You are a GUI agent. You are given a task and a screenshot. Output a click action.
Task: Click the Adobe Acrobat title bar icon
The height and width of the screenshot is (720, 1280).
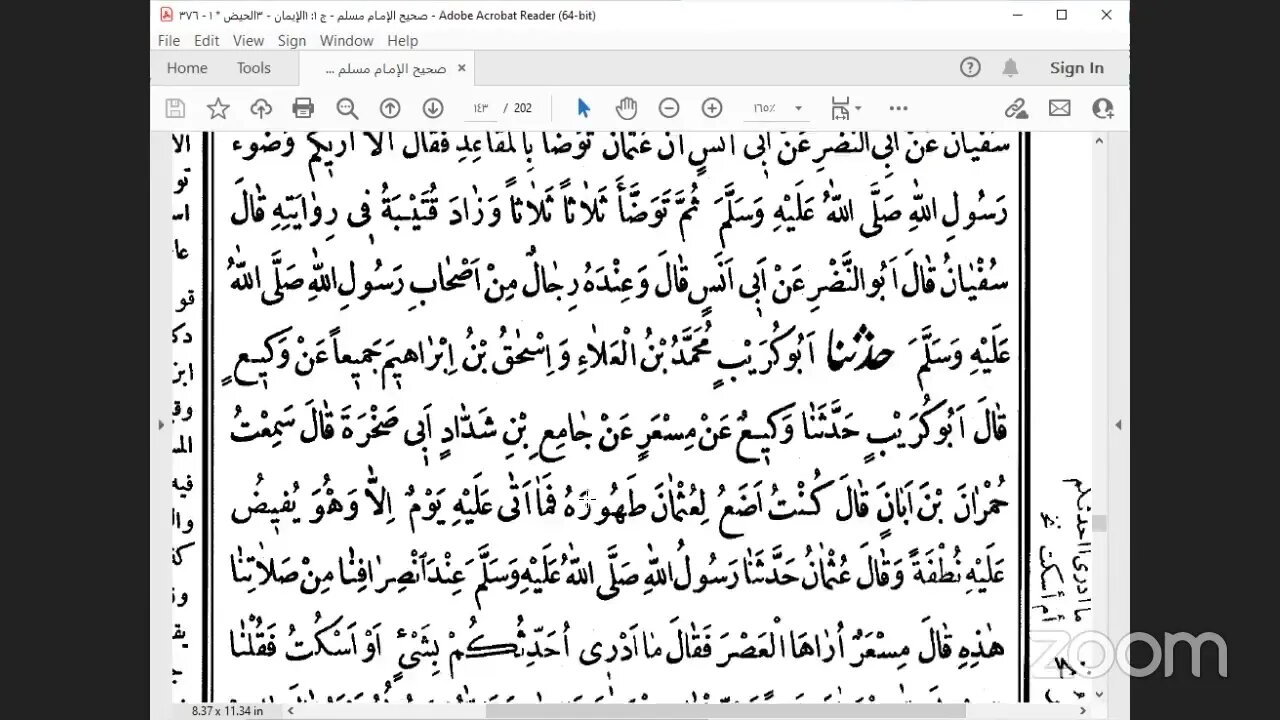point(166,15)
